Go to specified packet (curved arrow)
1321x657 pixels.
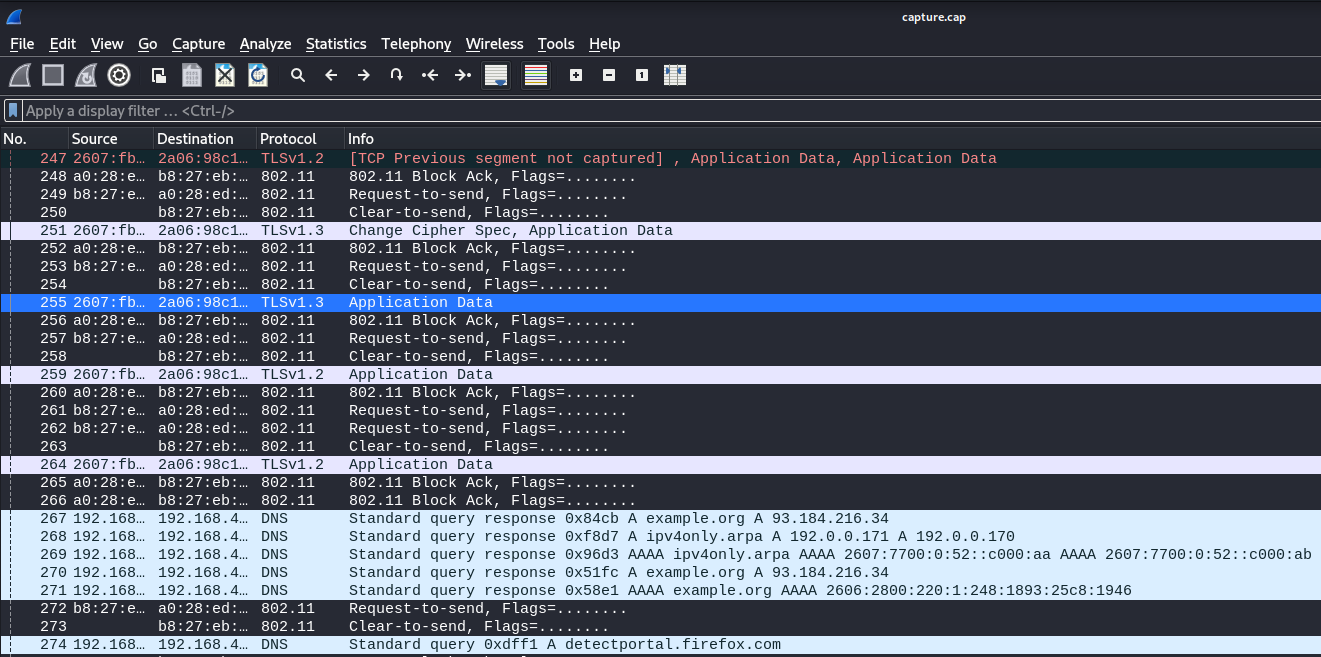tap(397, 75)
